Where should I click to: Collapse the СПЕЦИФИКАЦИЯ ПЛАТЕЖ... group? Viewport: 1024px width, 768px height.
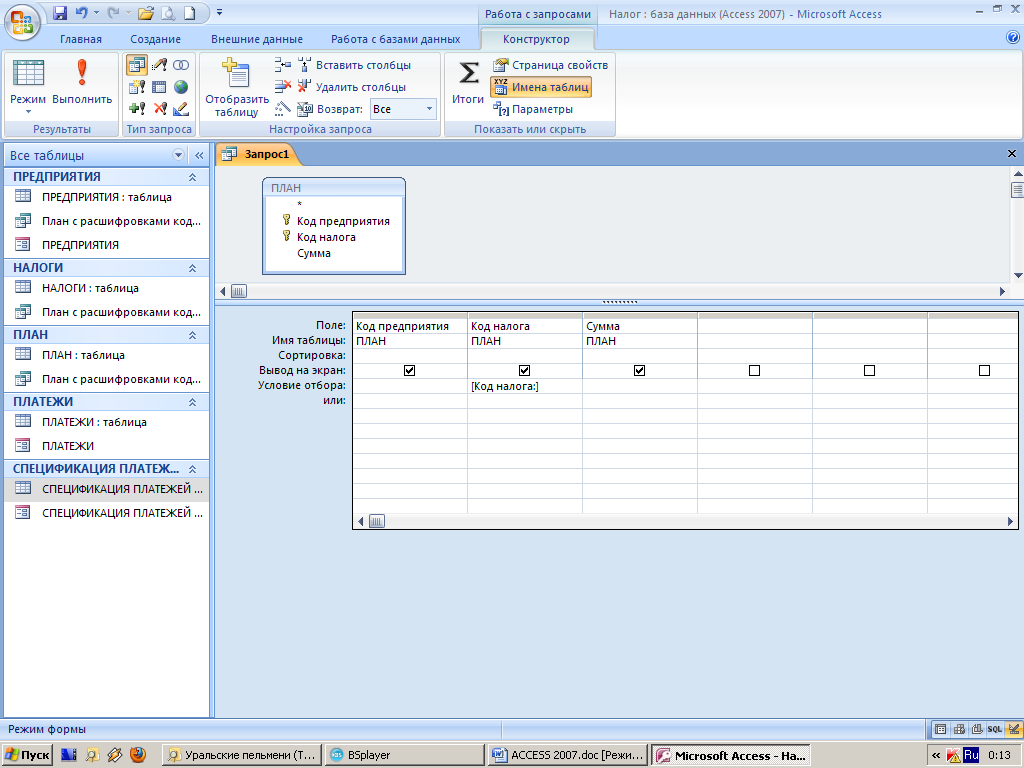[x=193, y=469]
